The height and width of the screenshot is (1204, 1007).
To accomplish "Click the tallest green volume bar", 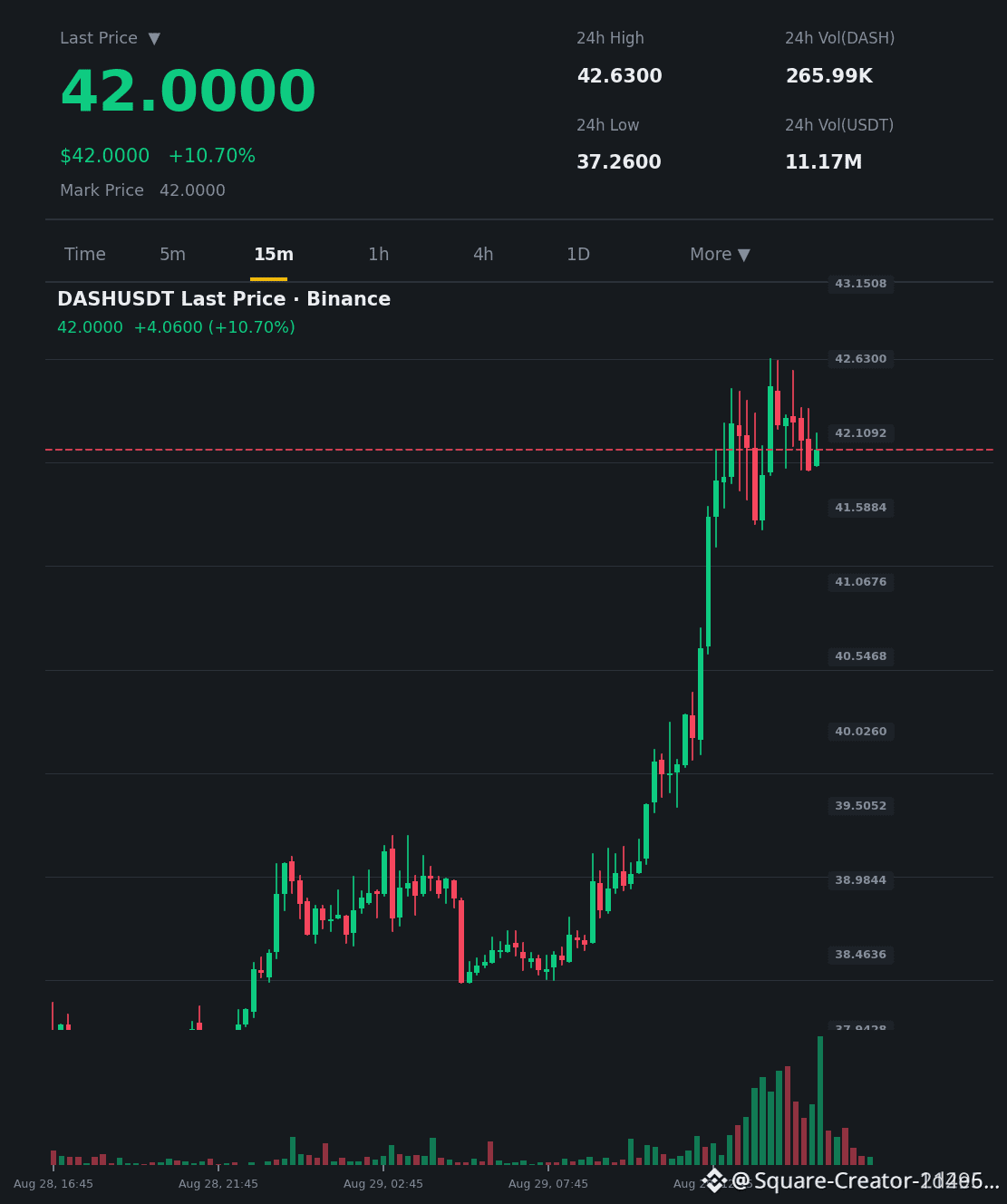I will pos(820,1101).
